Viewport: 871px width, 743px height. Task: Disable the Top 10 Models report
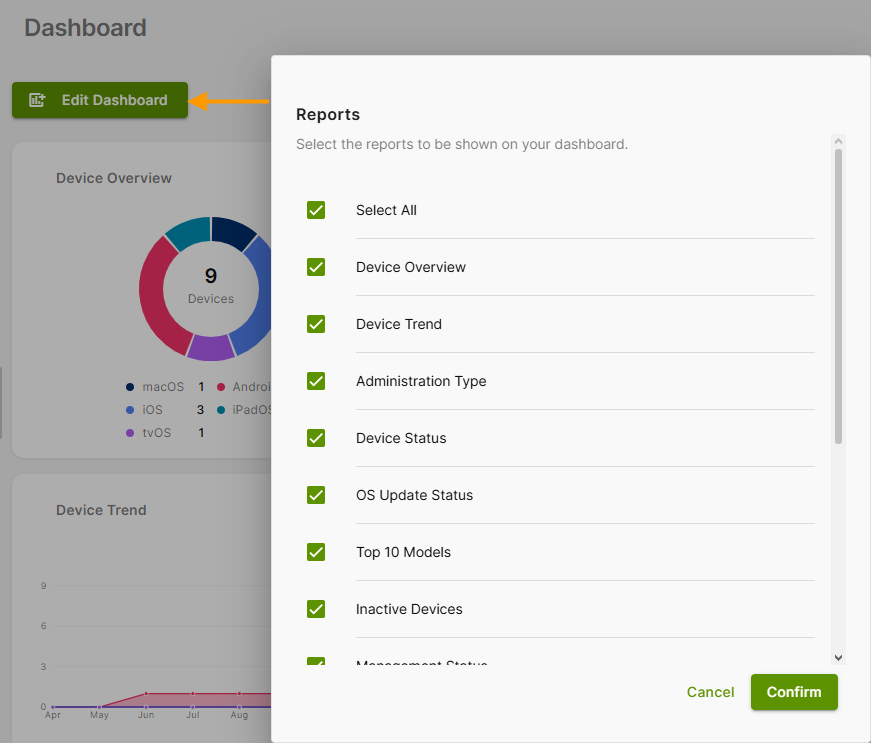316,552
